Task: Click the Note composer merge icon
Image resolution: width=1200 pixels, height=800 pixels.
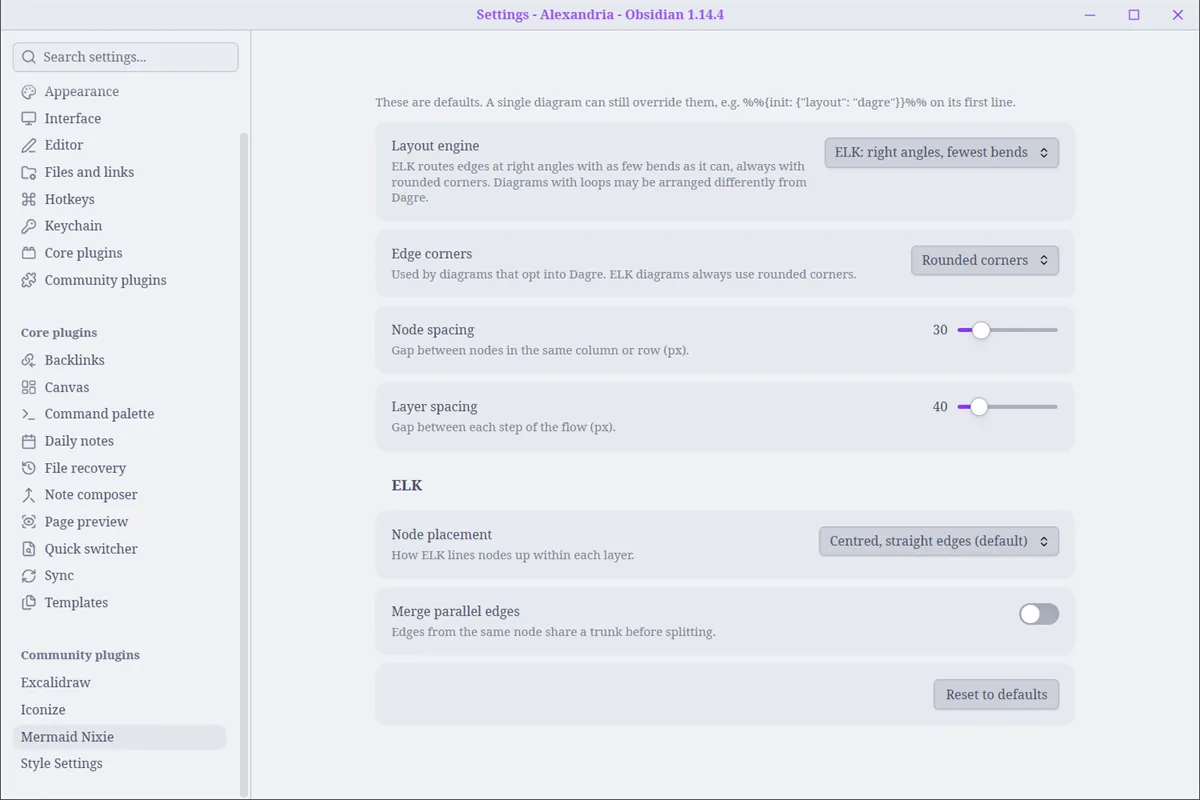Action: (29, 496)
